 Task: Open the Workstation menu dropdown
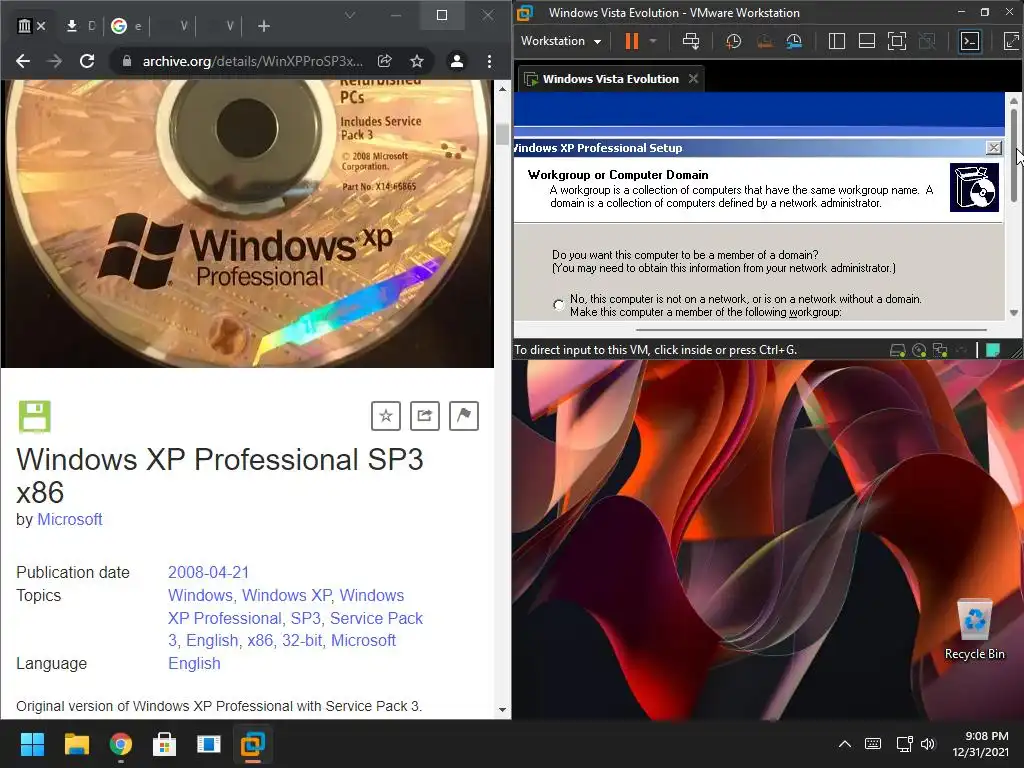tap(561, 41)
